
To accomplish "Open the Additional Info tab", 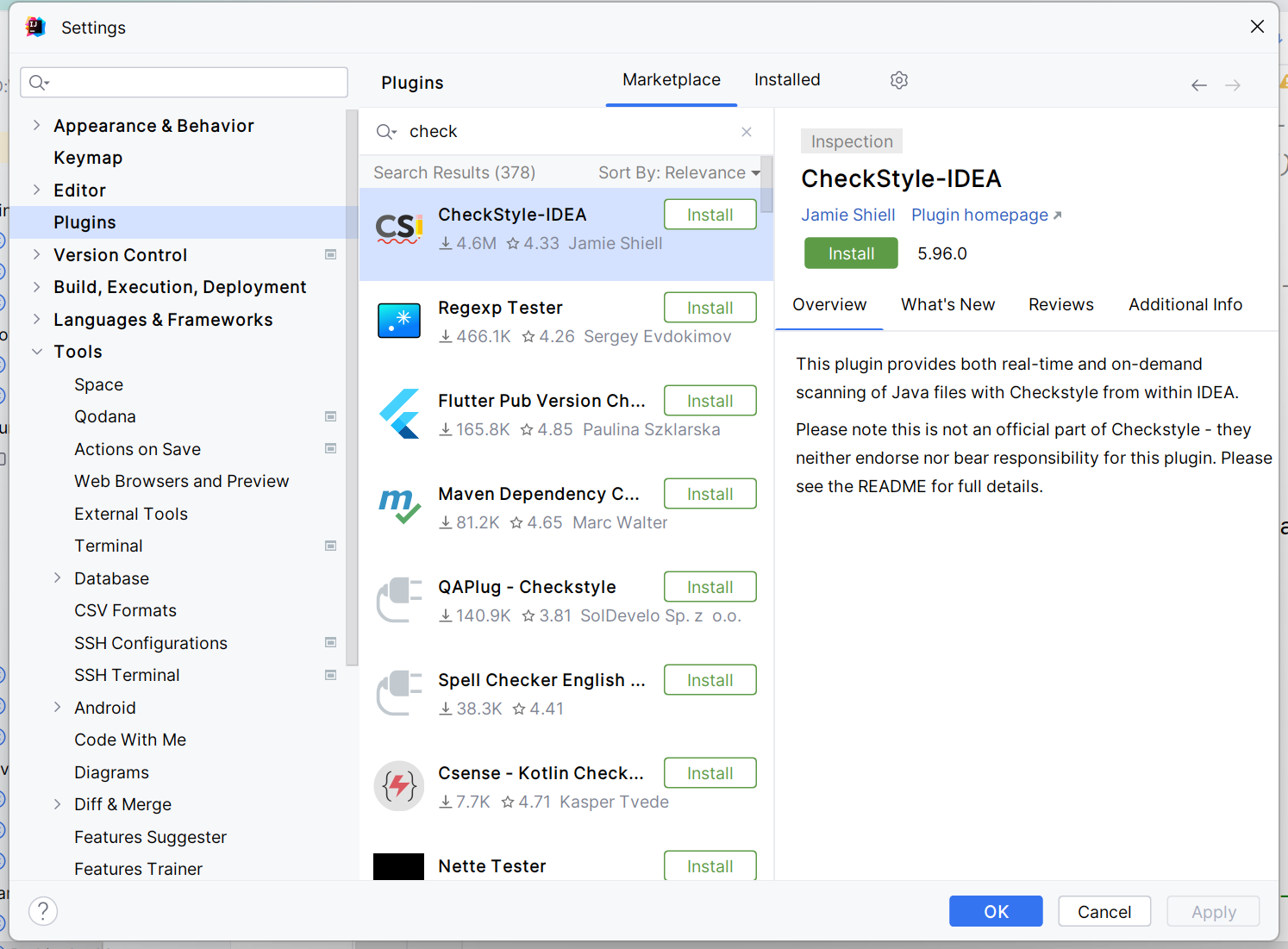I will pos(1185,305).
